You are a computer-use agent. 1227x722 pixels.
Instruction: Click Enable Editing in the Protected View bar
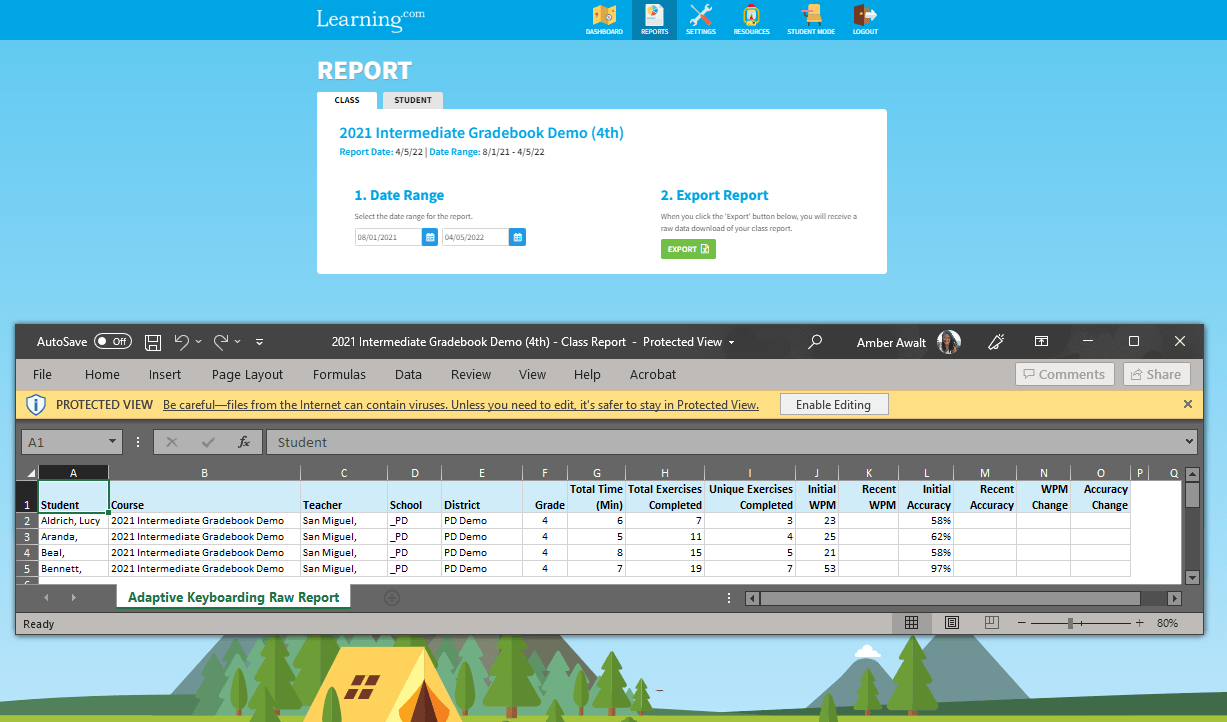click(x=834, y=404)
